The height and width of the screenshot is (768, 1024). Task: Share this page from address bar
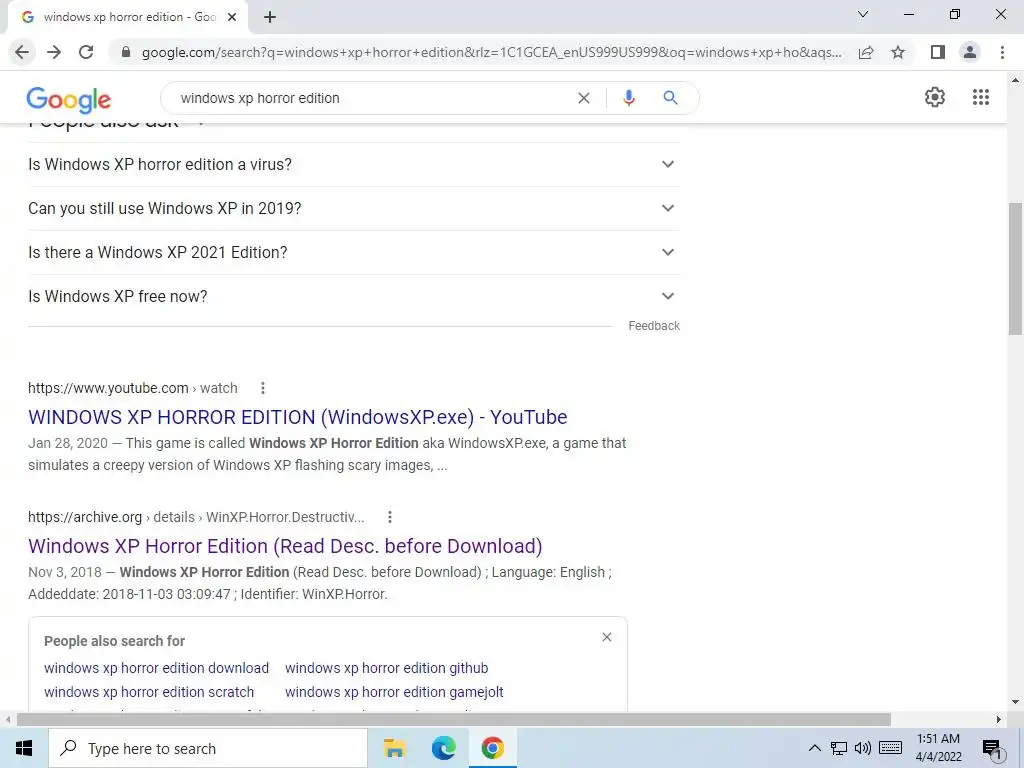pos(866,52)
